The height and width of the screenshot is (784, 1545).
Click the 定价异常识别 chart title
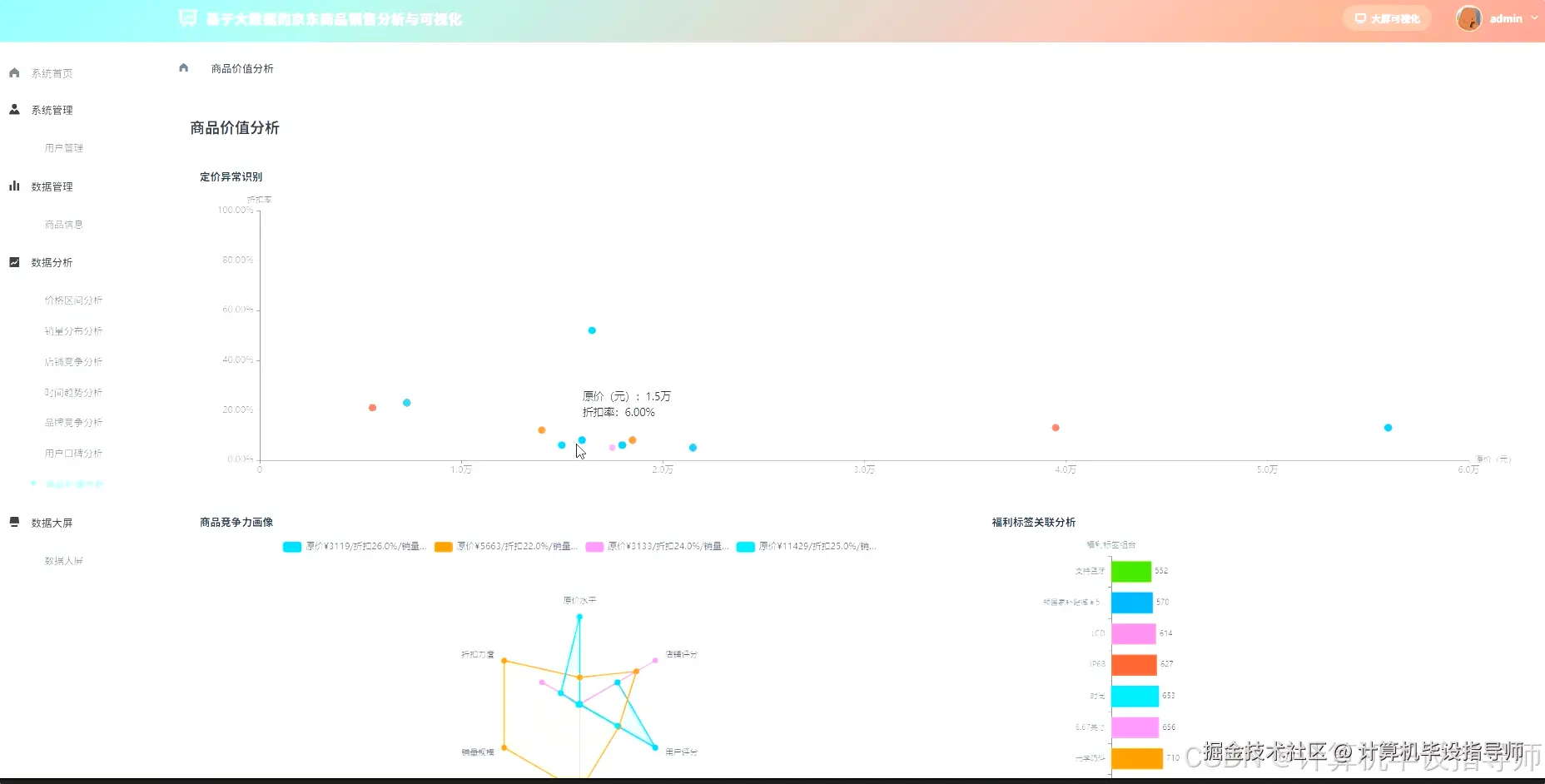[231, 176]
